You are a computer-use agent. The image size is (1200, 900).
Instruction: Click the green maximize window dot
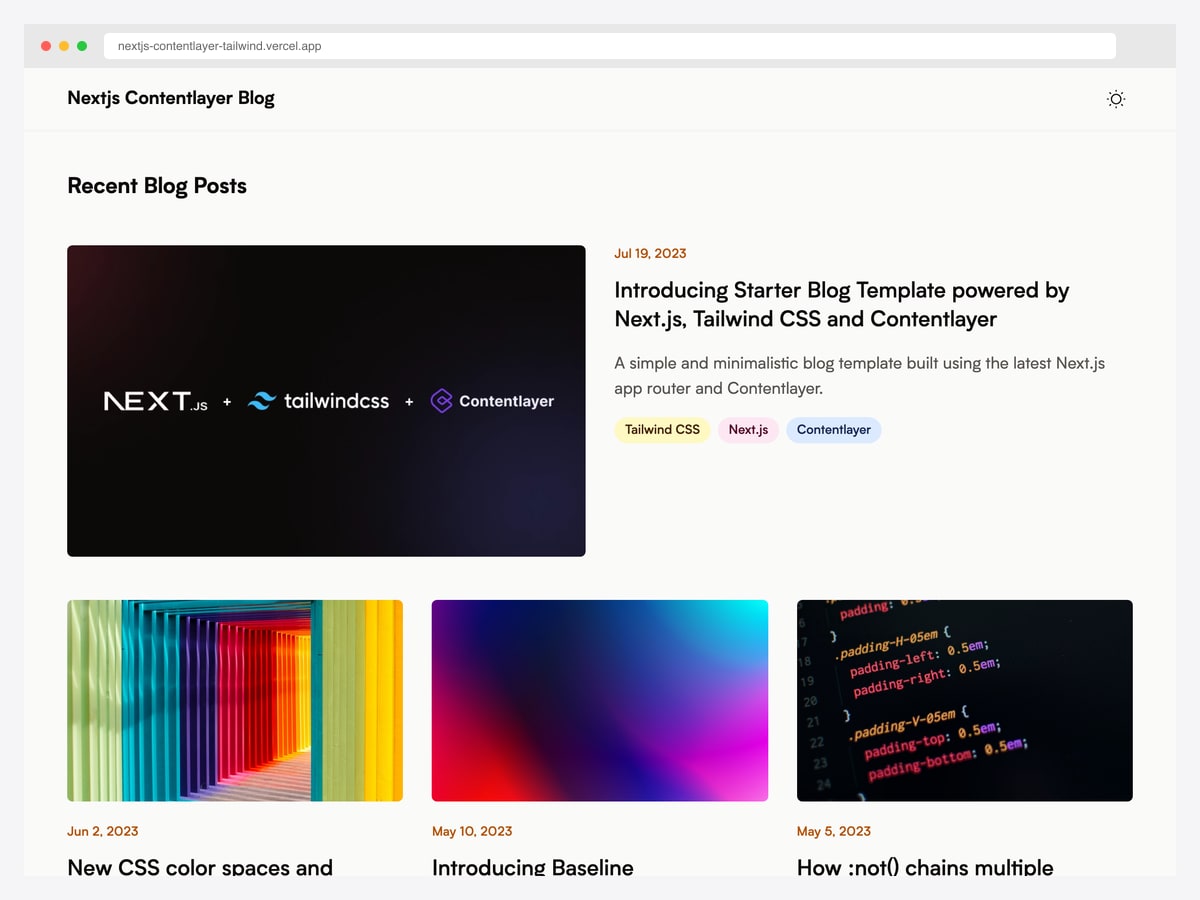coord(82,46)
